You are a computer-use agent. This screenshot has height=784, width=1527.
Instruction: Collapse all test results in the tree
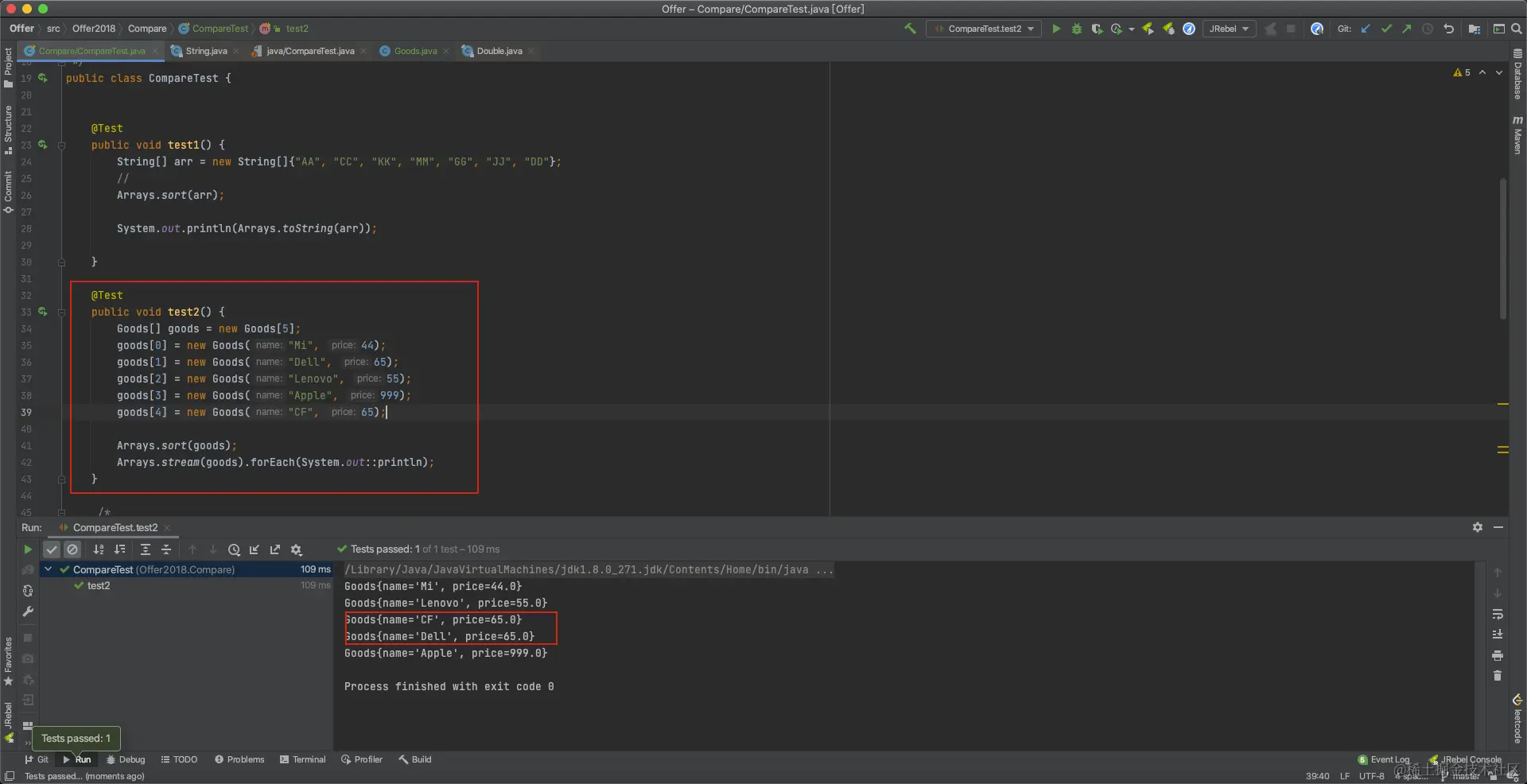pyautogui.click(x=166, y=549)
